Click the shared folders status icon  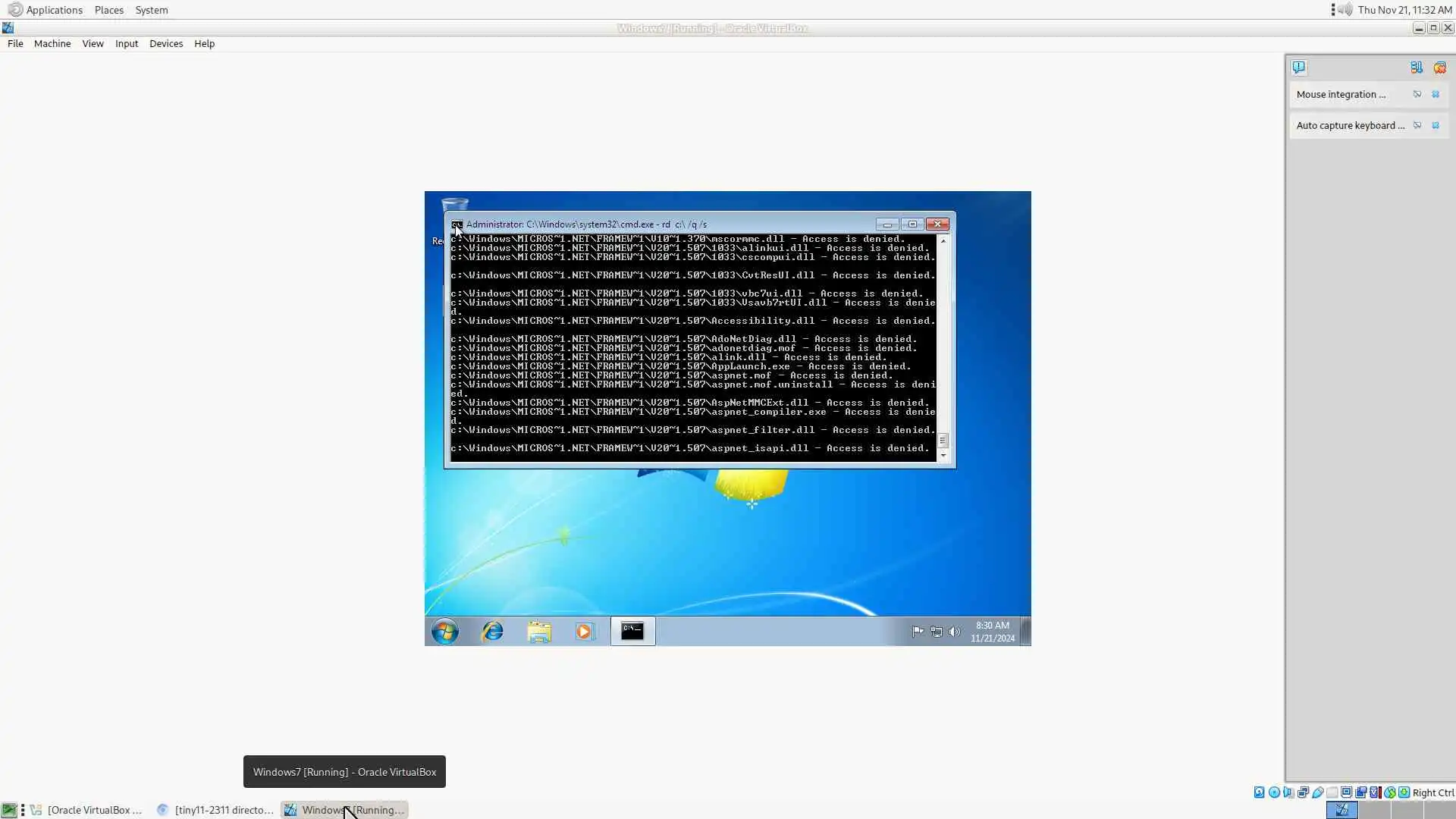coord(1332,792)
